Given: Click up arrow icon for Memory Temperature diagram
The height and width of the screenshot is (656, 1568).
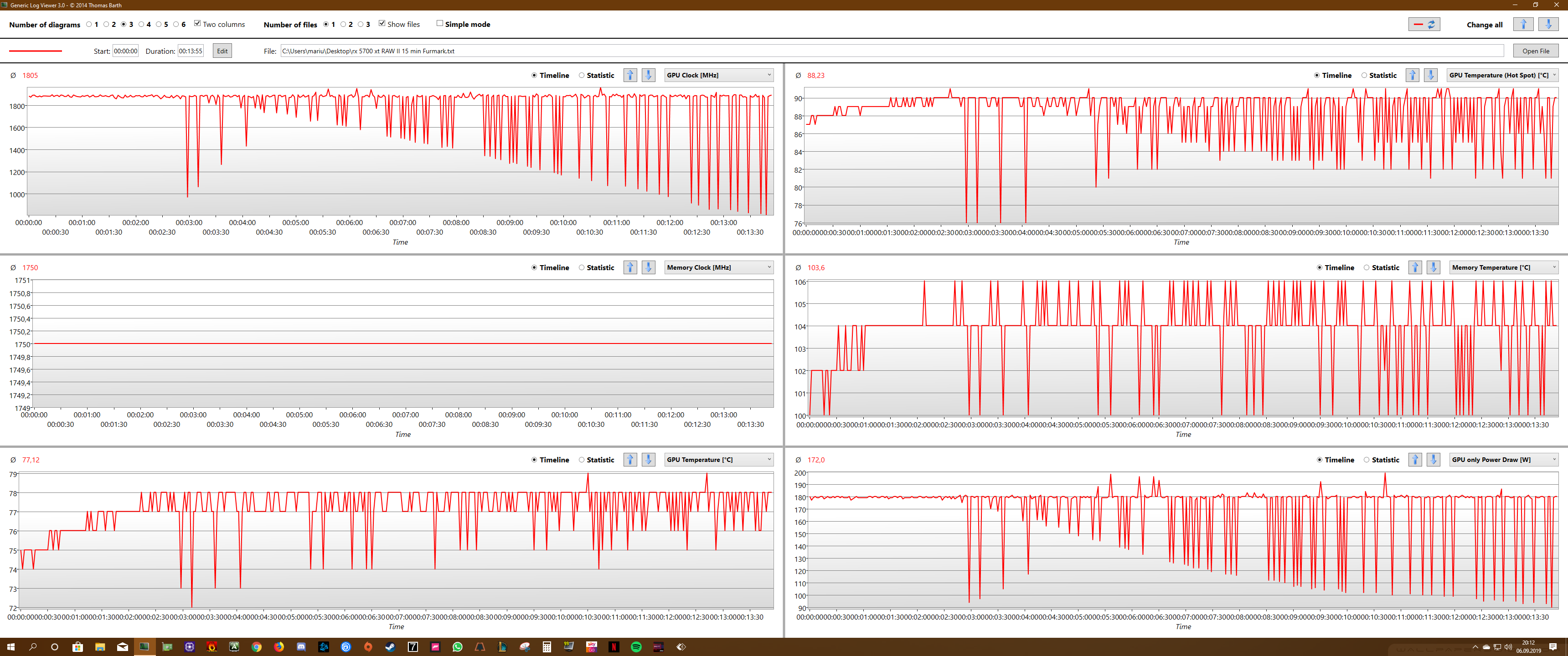Looking at the screenshot, I should [1414, 268].
